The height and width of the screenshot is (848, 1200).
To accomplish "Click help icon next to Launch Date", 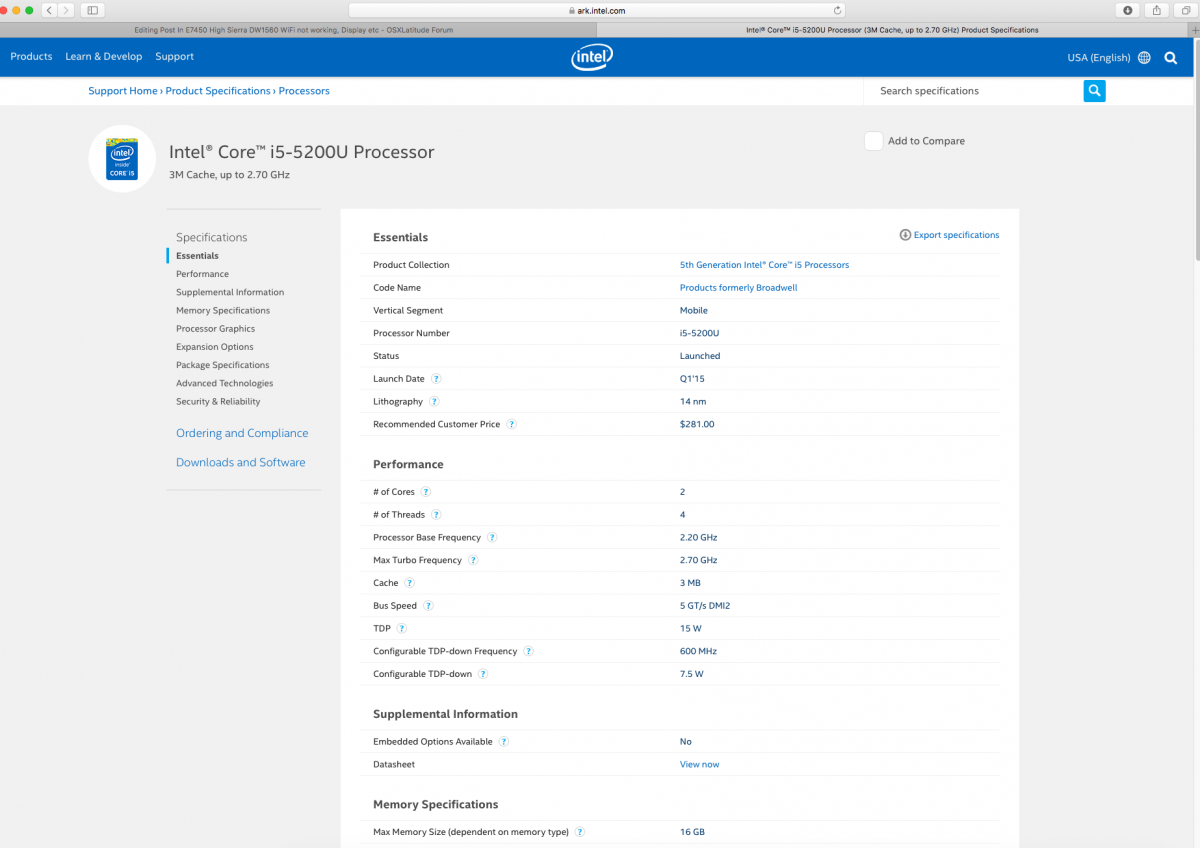I will [436, 379].
